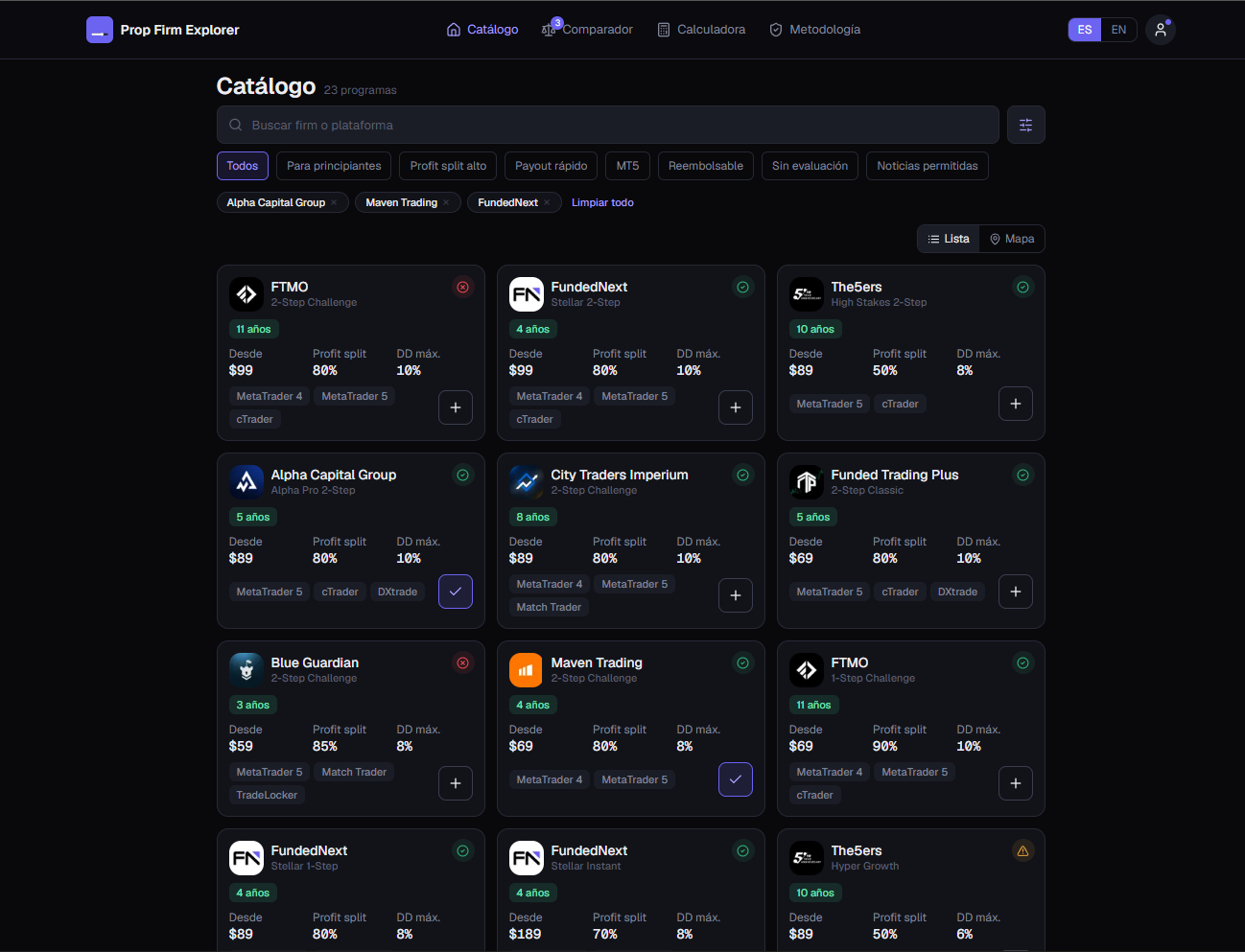Remove the FundedNext filter chip
Viewport: 1245px width, 952px height.
[547, 202]
